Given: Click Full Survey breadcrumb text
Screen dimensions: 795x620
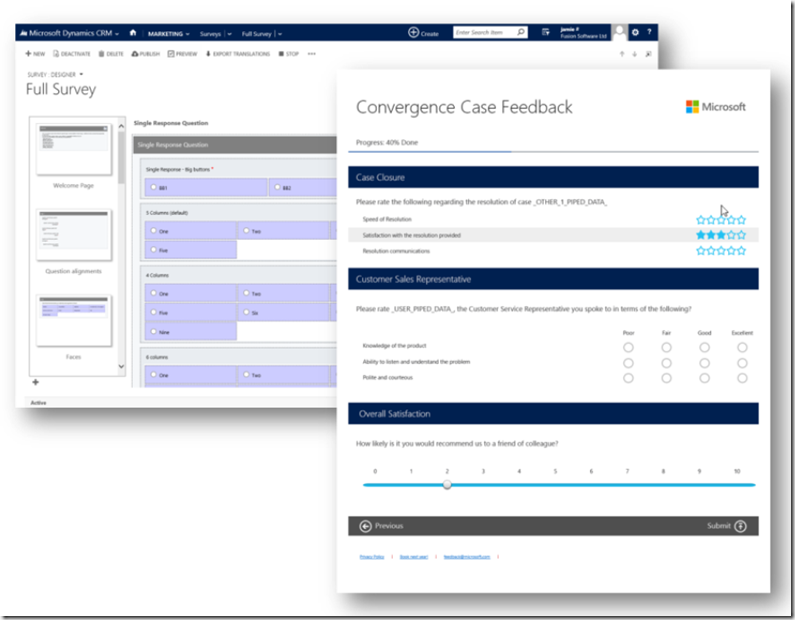Looking at the screenshot, I should point(257,34).
